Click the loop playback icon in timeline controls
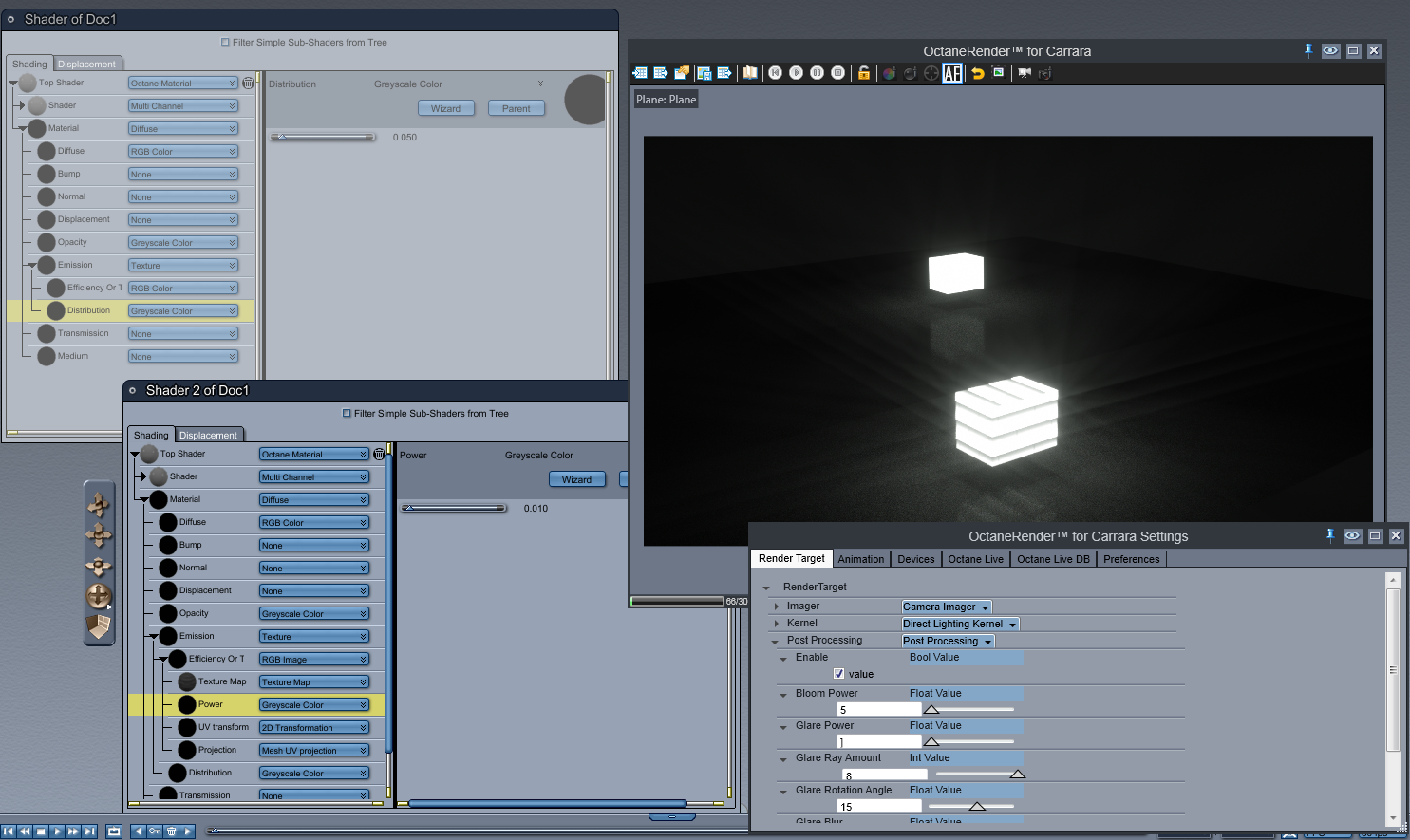The width and height of the screenshot is (1410, 840). [114, 831]
